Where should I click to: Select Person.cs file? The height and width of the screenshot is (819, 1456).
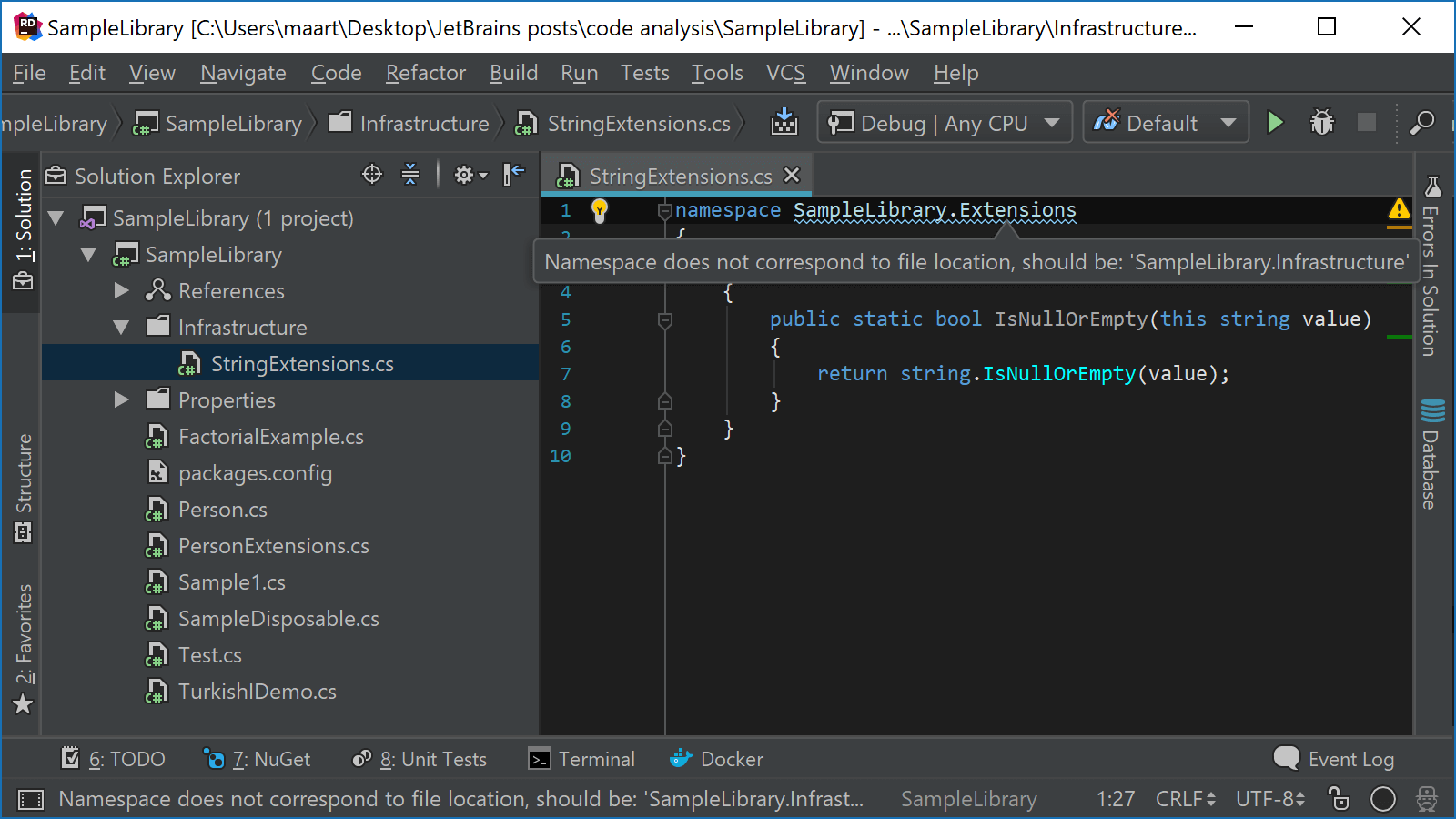222,510
